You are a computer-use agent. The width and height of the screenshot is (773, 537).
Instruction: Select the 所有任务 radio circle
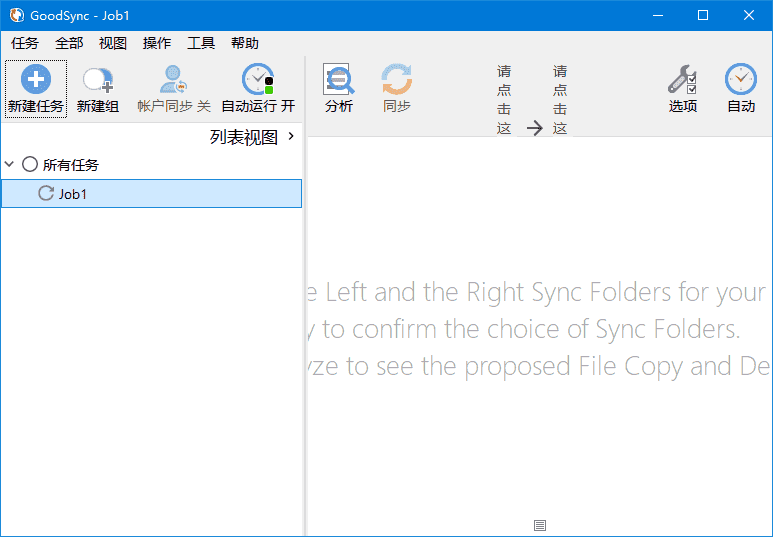coord(30,164)
